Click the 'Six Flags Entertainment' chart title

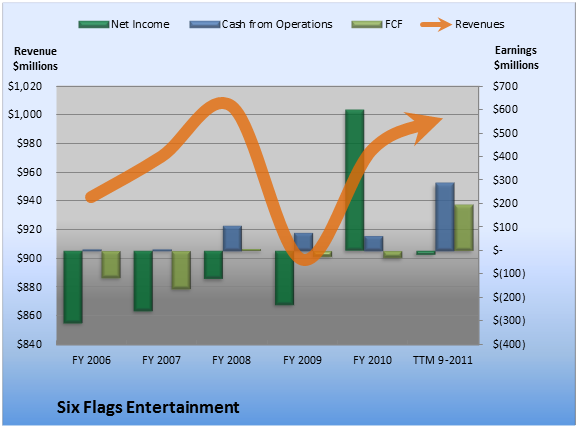tap(148, 407)
